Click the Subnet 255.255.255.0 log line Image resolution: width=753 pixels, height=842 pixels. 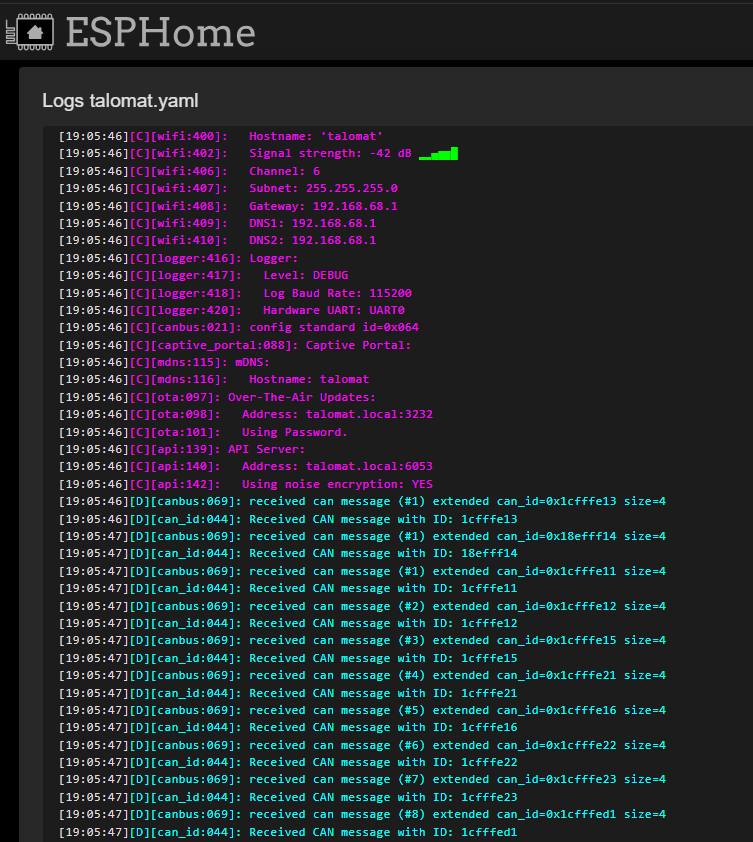pyautogui.click(x=228, y=188)
